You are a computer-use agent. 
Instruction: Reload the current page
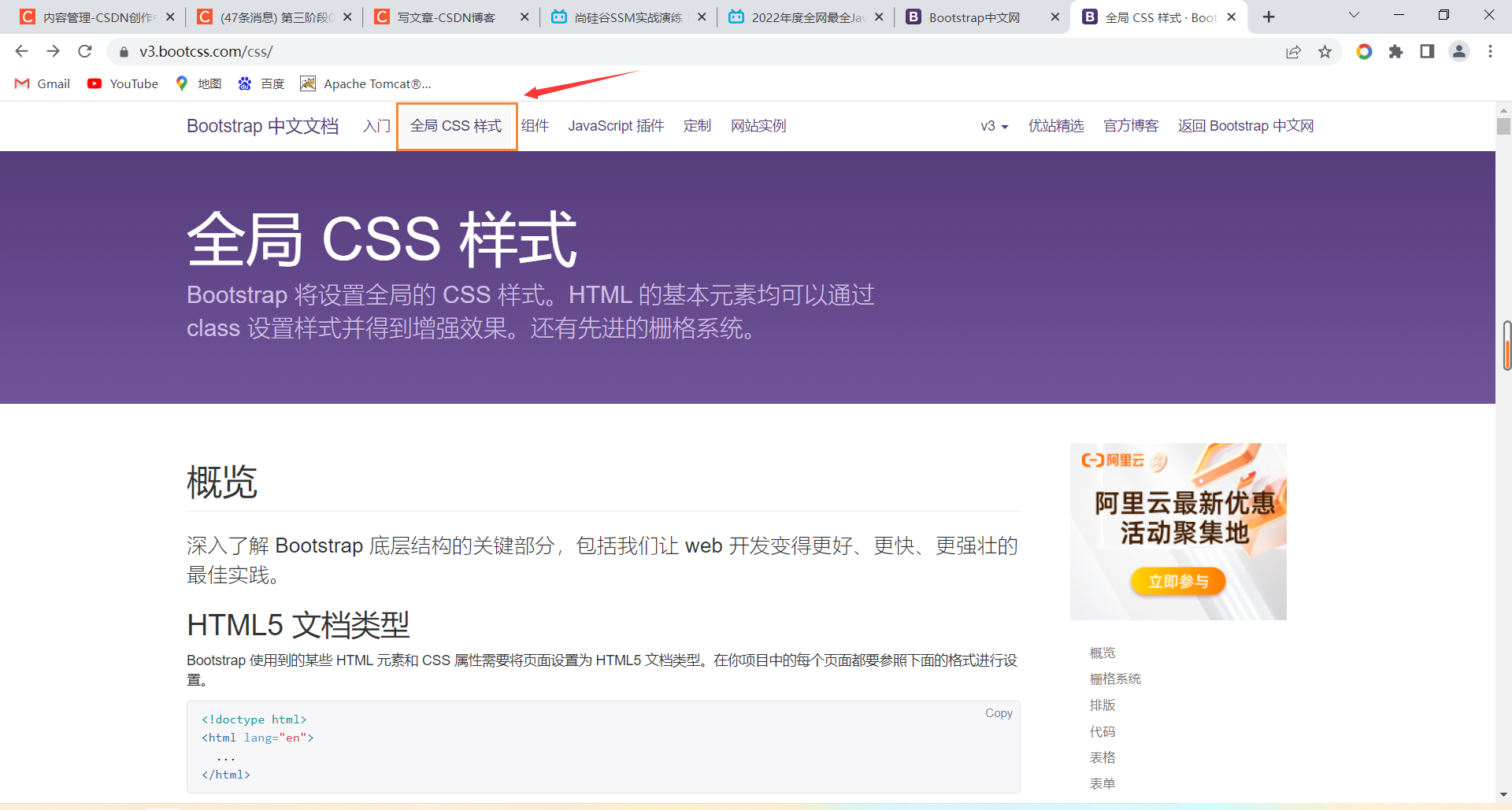pyautogui.click(x=85, y=51)
